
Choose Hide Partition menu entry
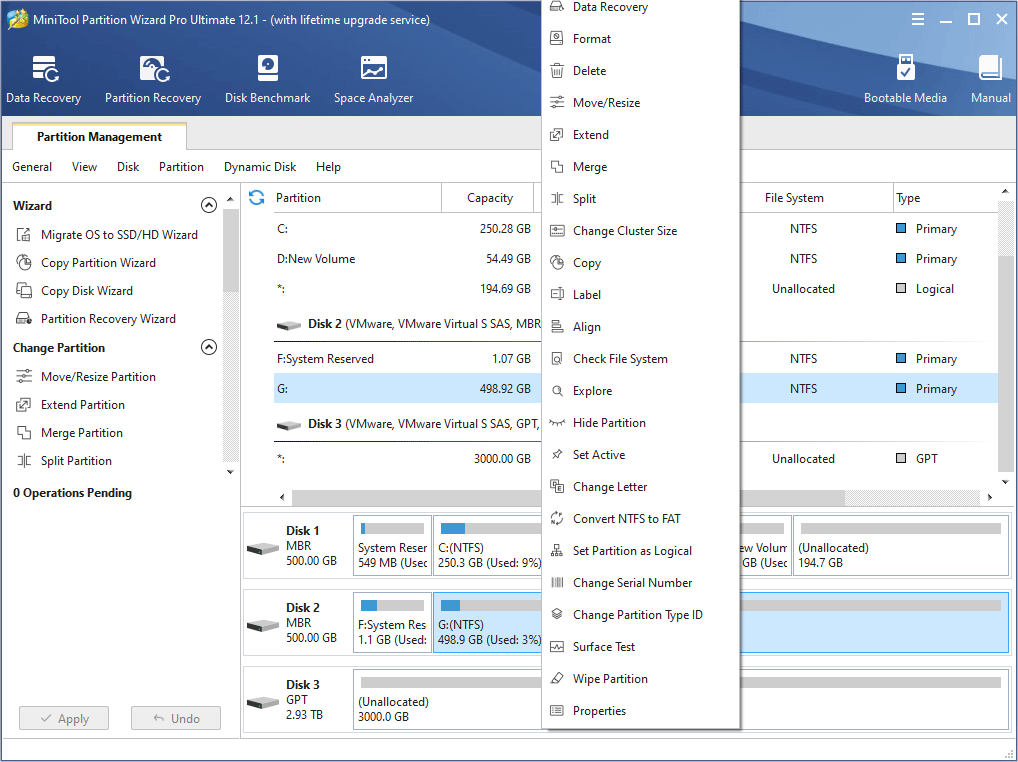point(640,423)
